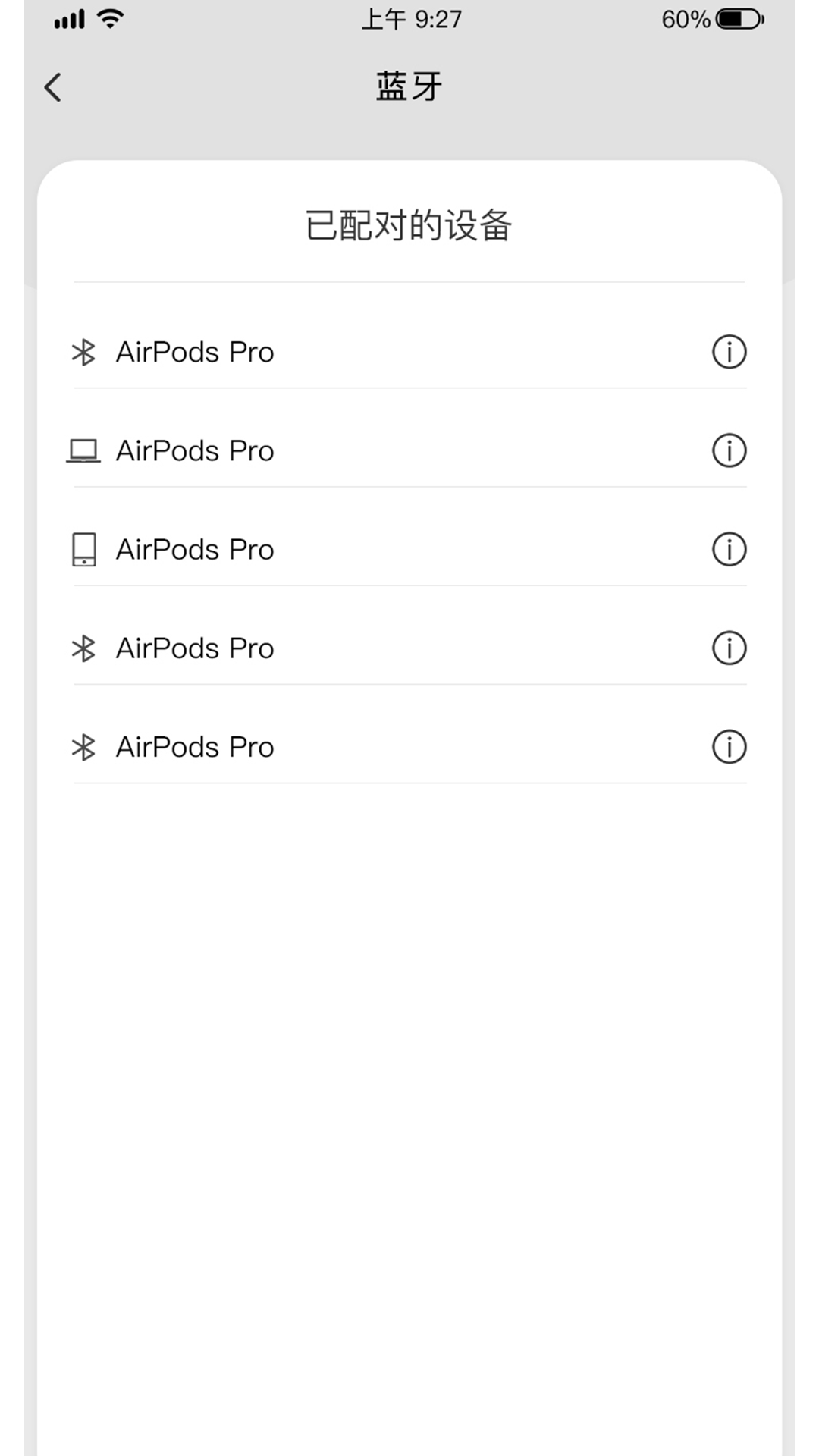819x1456 pixels.
Task: Tap the 已配对的设备 section header
Action: coord(409,225)
